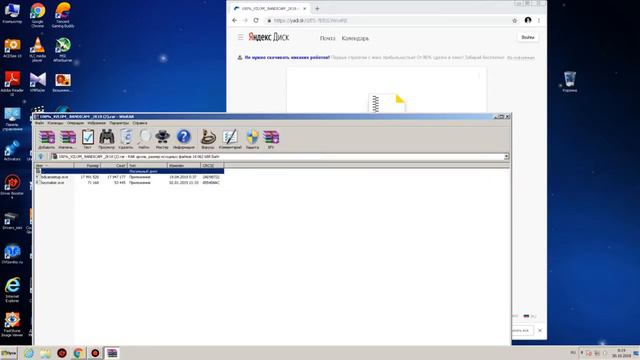Click the Chrome address bar URL
This screenshot has height=360, width=640.
311,20
